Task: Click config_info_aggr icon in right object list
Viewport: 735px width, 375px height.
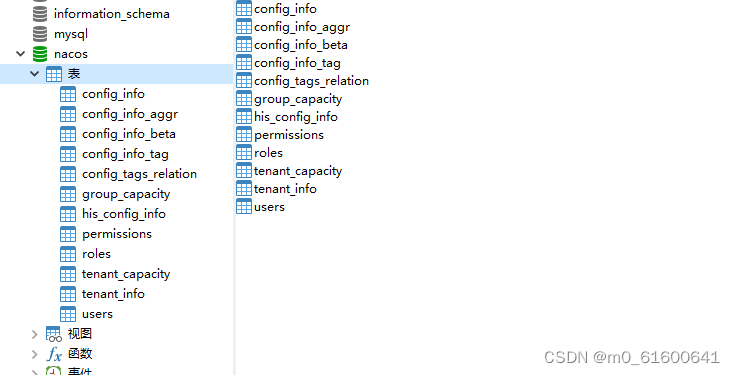Action: coord(244,26)
